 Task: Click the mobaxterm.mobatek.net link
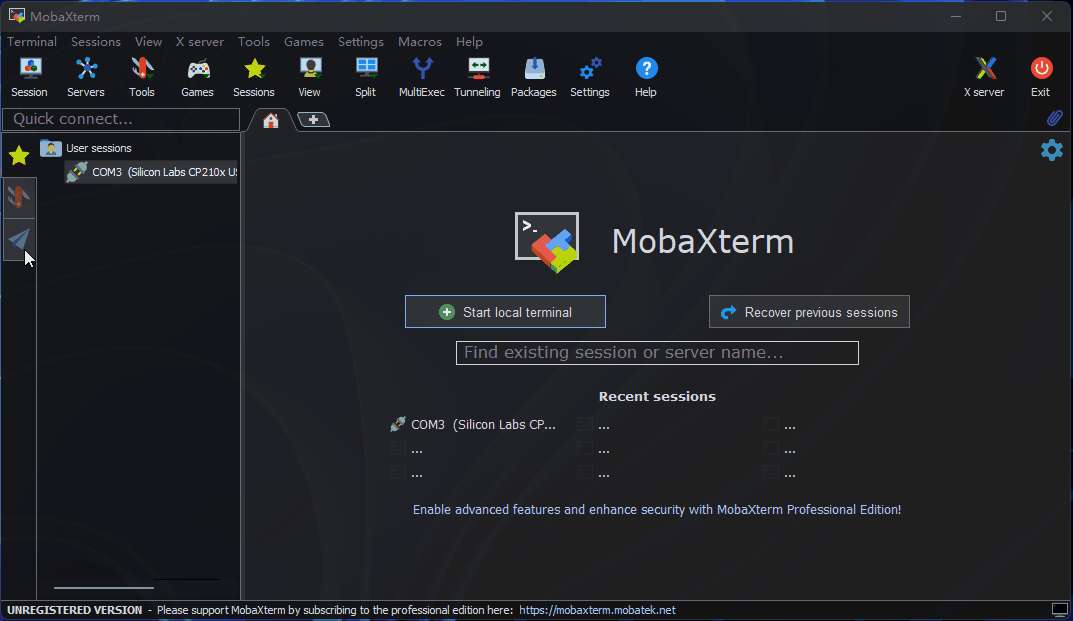[597, 610]
